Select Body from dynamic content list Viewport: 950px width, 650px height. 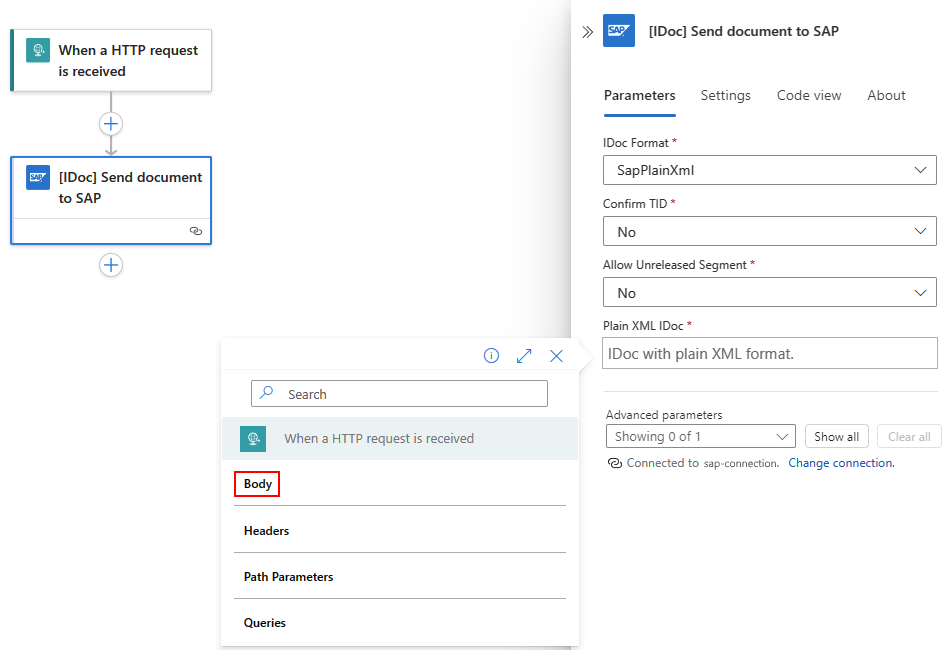258,484
